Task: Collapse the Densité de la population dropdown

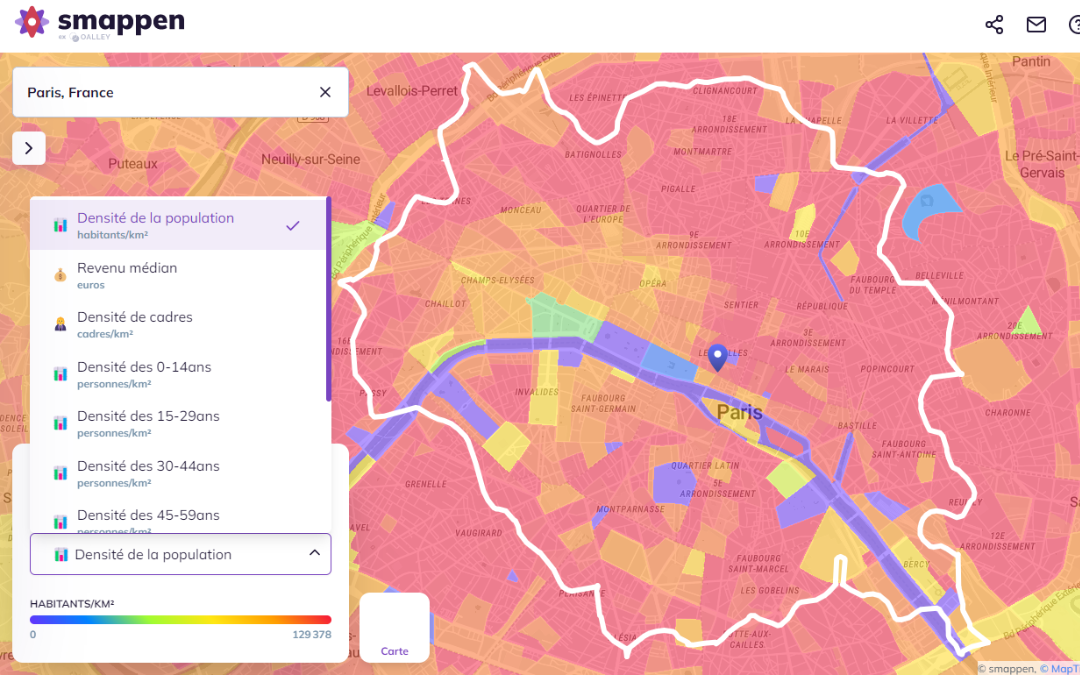Action: pyautogui.click(x=314, y=554)
